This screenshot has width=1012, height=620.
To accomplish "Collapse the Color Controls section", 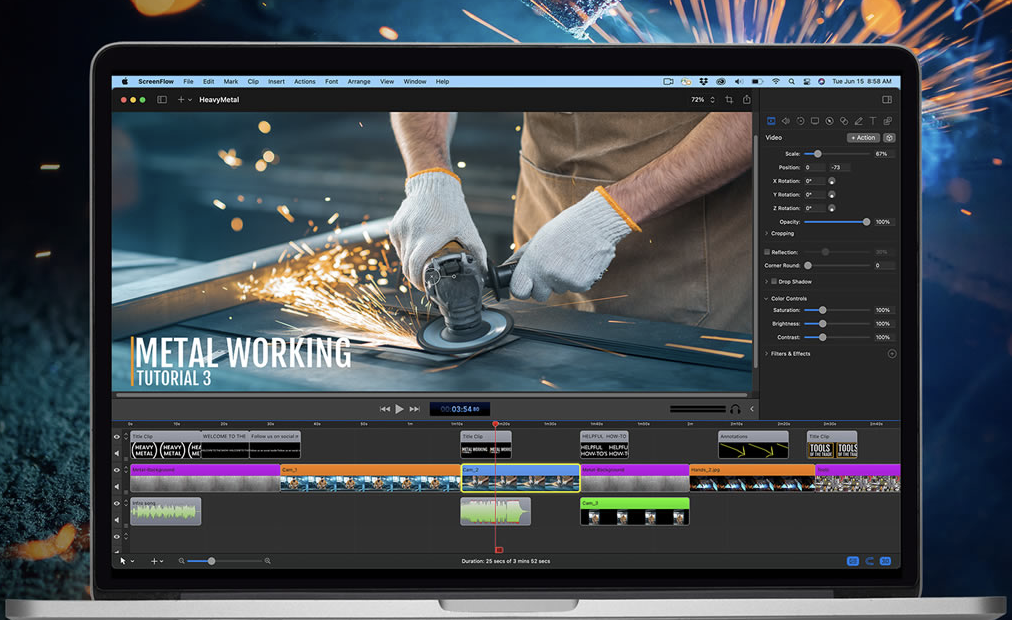I will pyautogui.click(x=767, y=299).
